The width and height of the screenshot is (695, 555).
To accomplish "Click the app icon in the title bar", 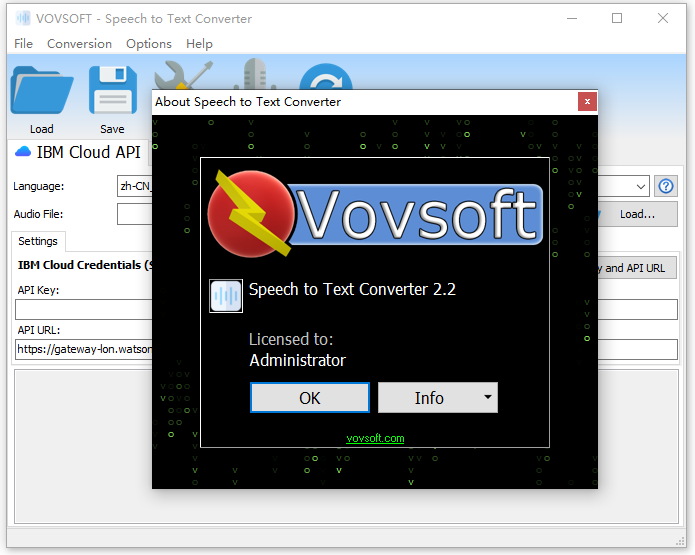I will coord(23,19).
